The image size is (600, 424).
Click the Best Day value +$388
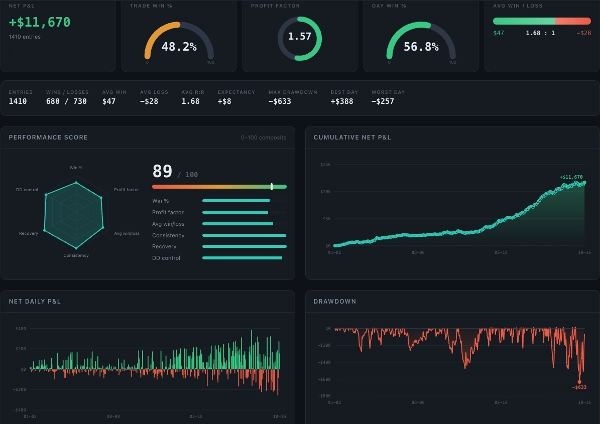tap(342, 101)
